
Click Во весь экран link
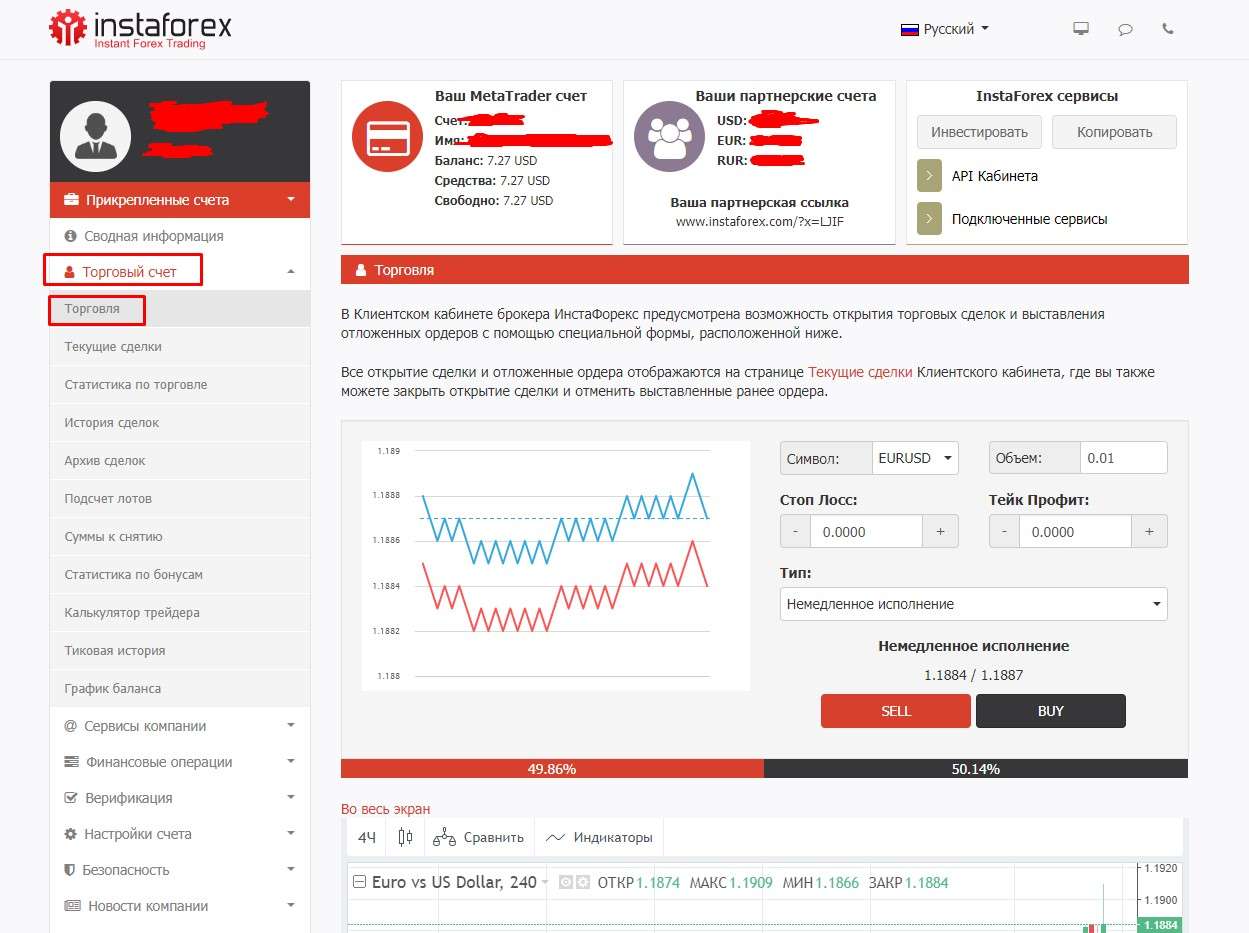pyautogui.click(x=386, y=809)
